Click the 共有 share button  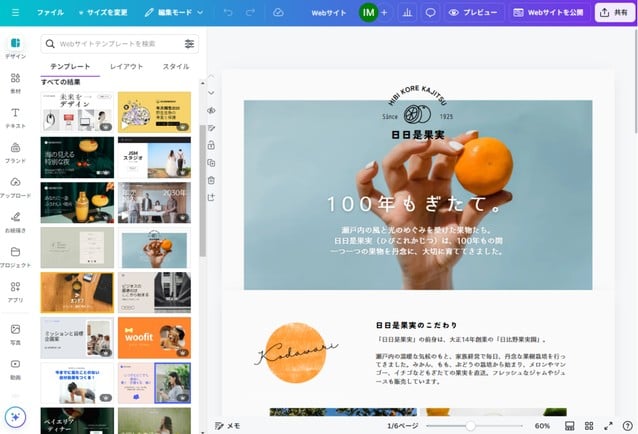tap(614, 13)
